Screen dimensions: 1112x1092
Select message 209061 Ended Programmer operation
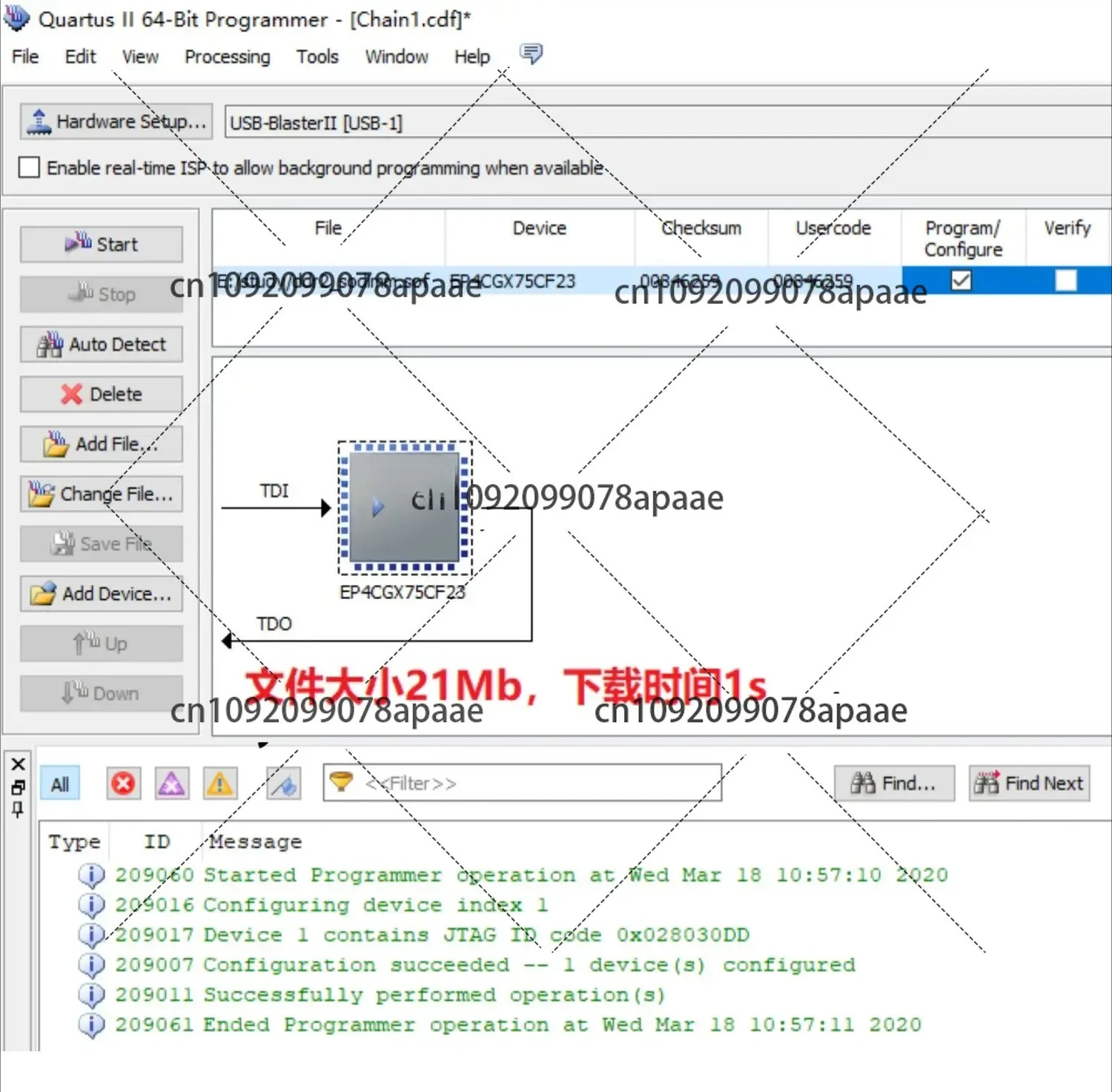(x=517, y=1025)
